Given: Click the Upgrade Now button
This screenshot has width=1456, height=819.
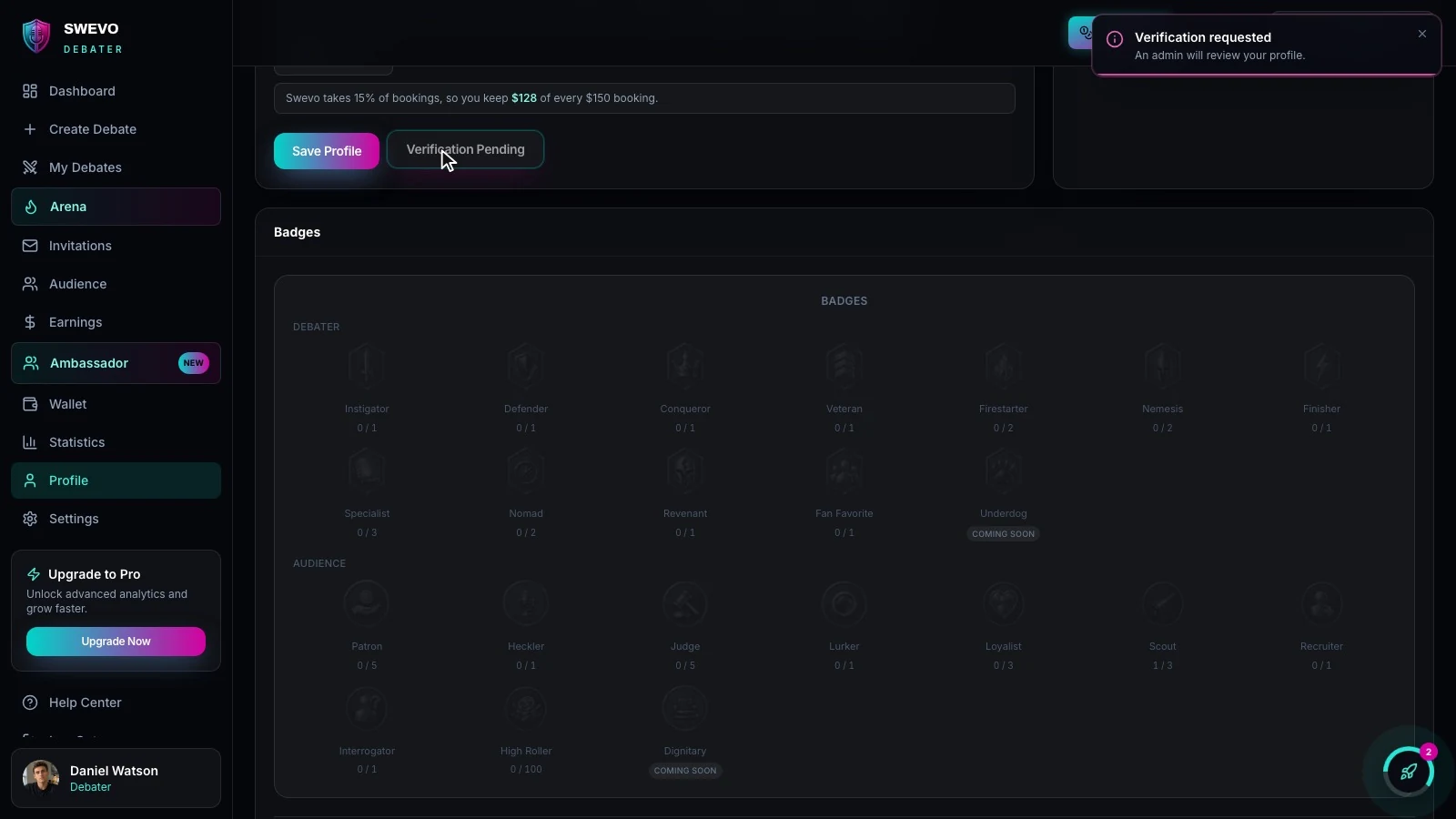Looking at the screenshot, I should point(116,642).
